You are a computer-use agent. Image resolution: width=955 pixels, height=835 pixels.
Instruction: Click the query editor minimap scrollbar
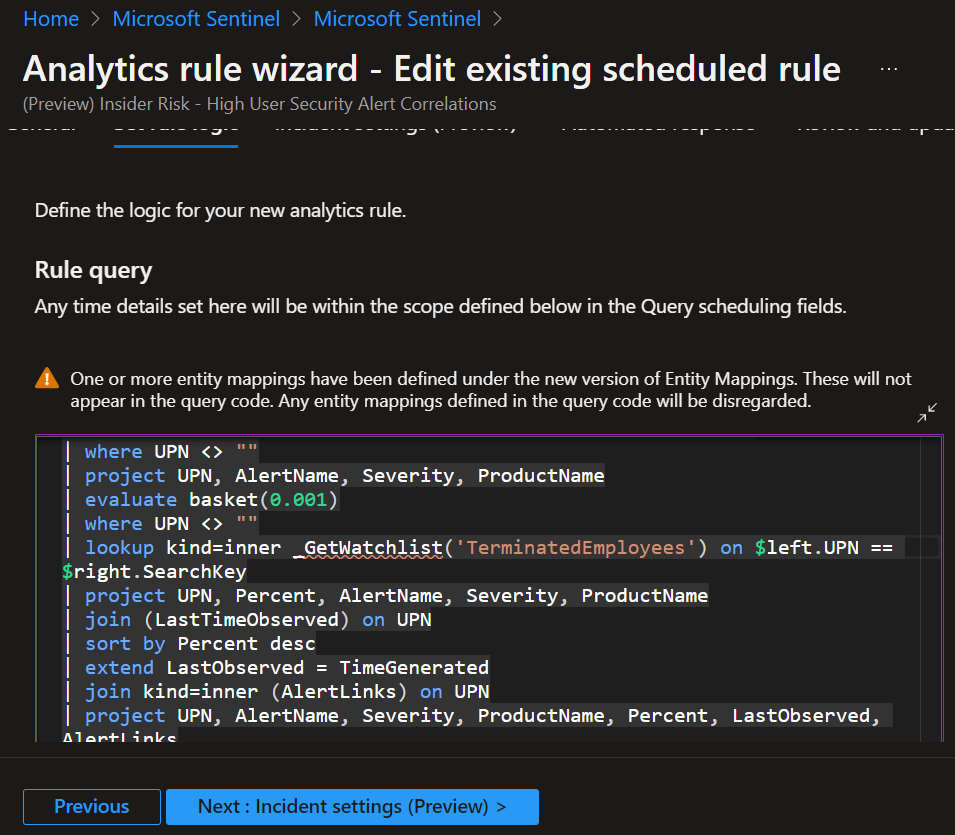pyautogui.click(x=930, y=588)
